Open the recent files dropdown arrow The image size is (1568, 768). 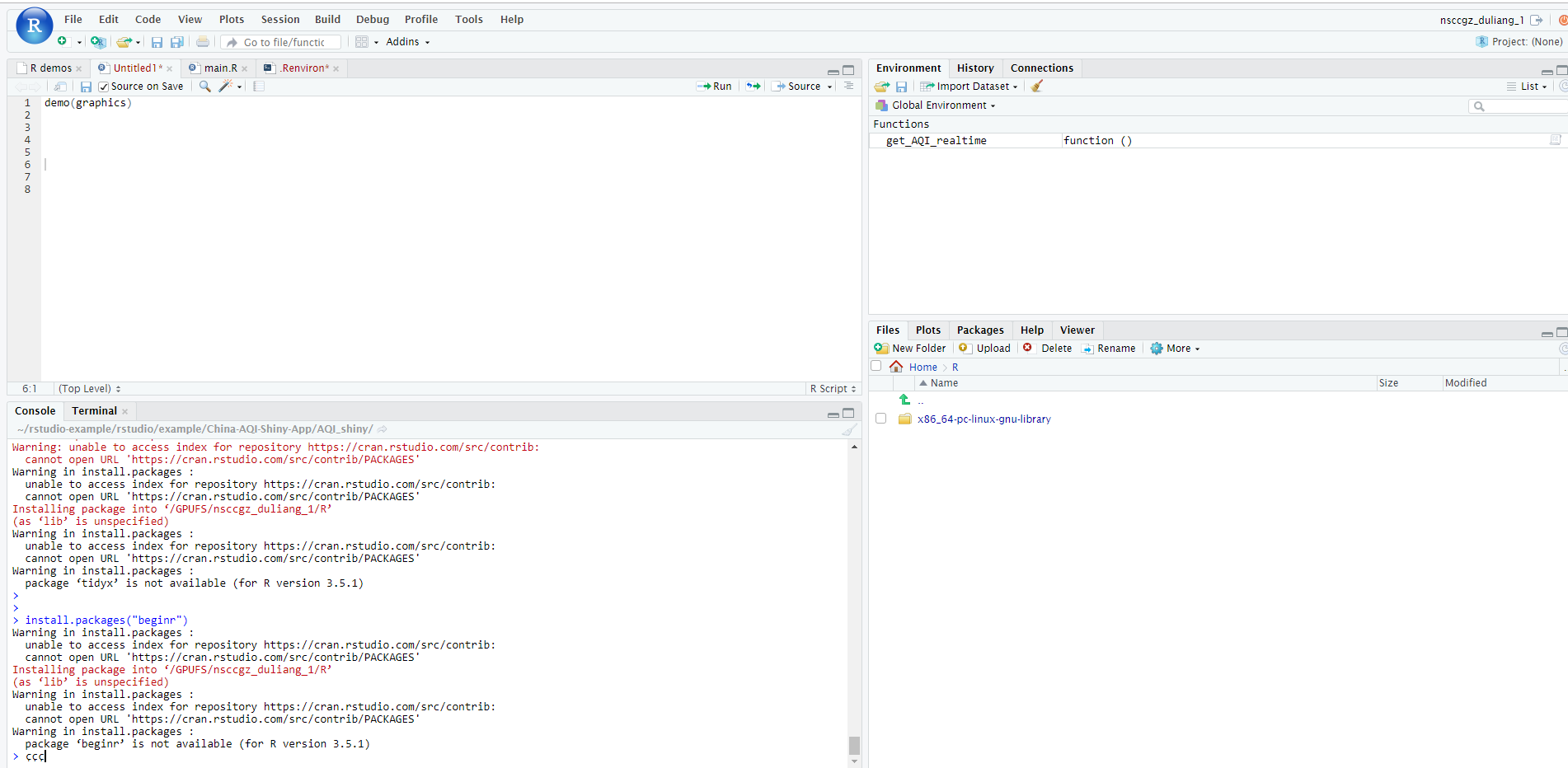coord(138,42)
